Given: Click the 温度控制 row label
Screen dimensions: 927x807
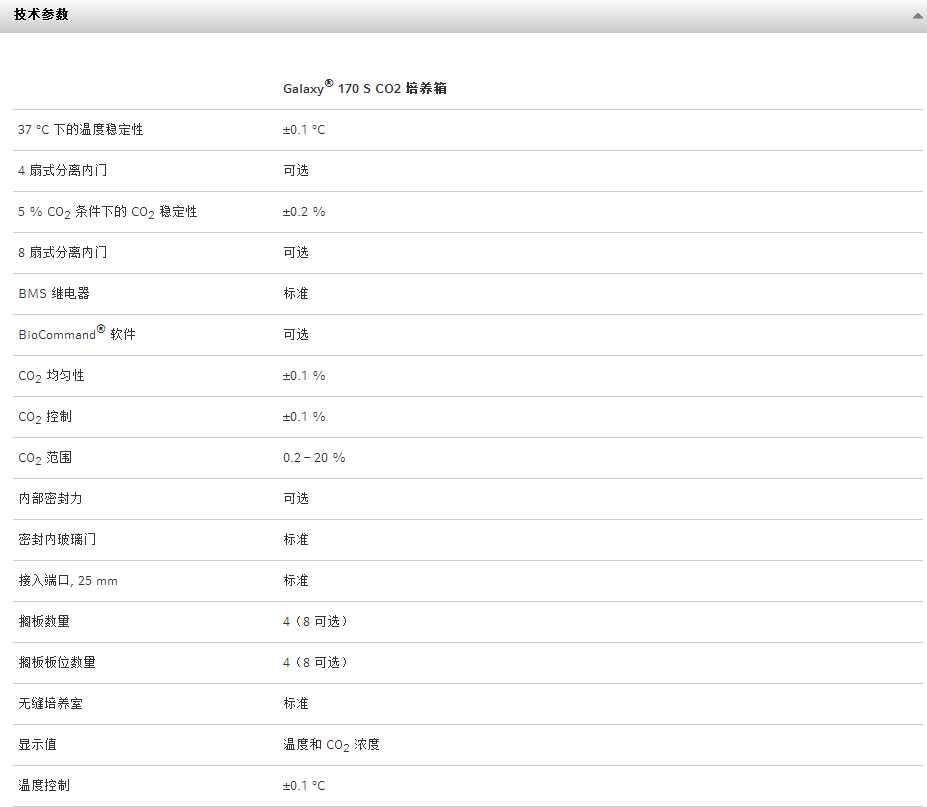Looking at the screenshot, I should pyautogui.click(x=44, y=786).
